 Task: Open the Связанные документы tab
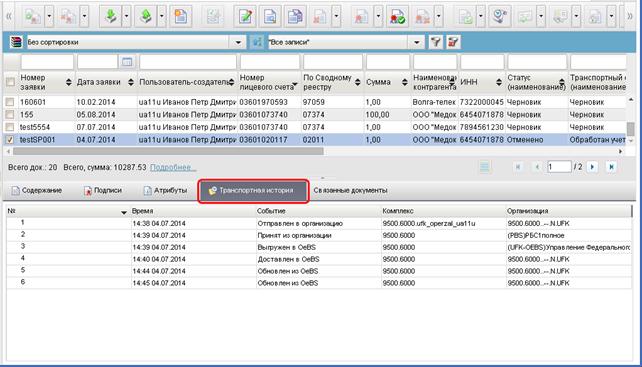click(x=350, y=190)
